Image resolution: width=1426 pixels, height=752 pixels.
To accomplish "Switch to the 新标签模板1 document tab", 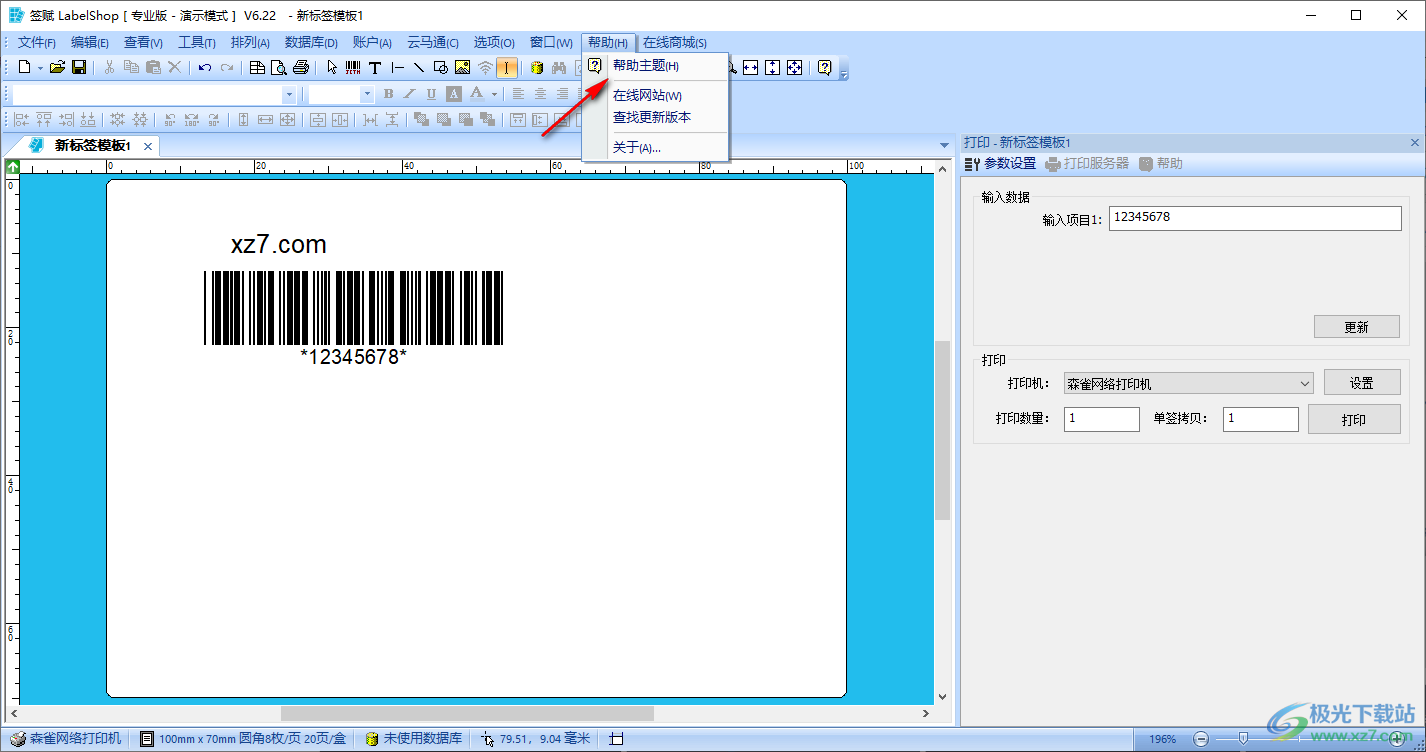I will (x=92, y=146).
